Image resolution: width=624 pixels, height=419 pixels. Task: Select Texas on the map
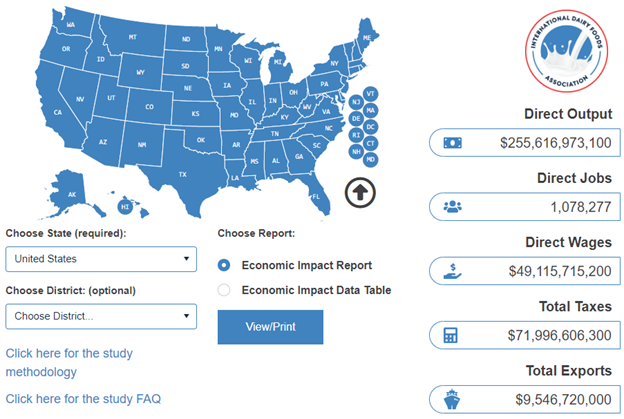tap(182, 174)
